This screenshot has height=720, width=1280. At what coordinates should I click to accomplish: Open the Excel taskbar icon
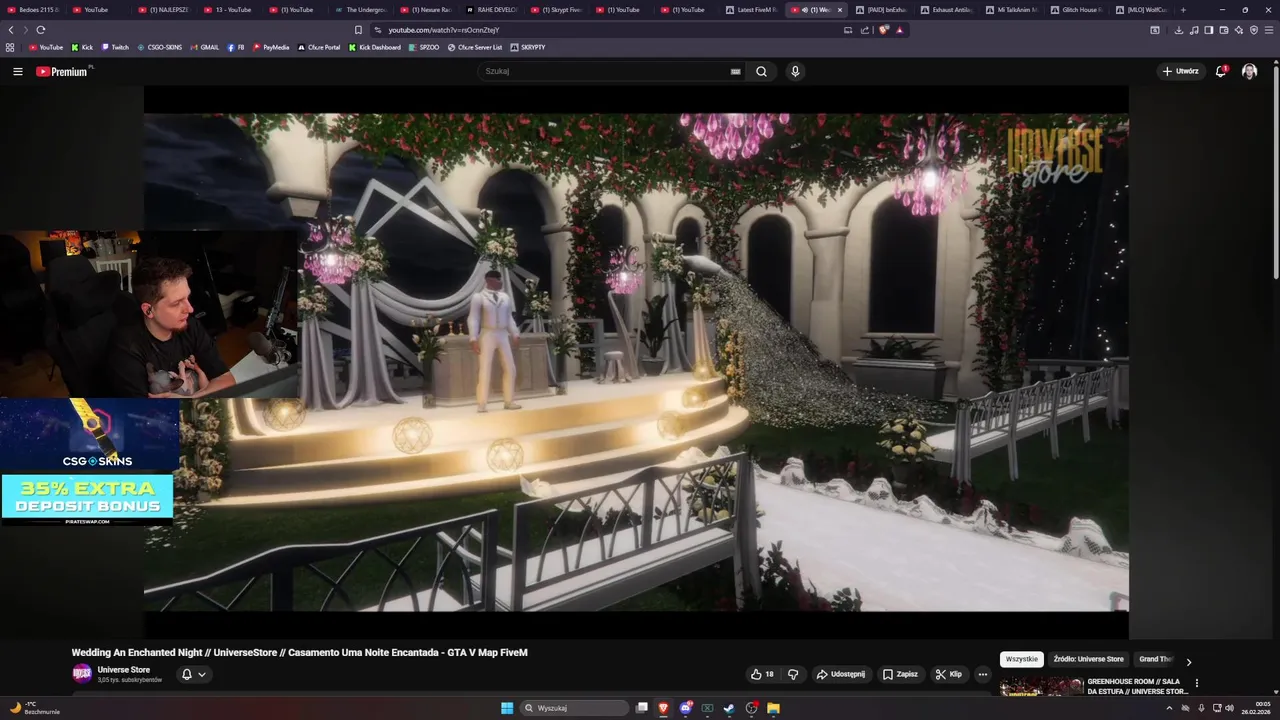(x=707, y=708)
